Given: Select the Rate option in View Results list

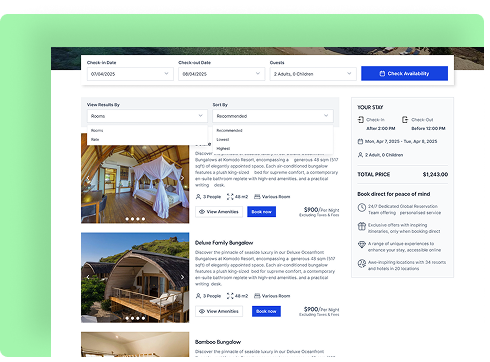Looking at the screenshot, I should (95, 140).
